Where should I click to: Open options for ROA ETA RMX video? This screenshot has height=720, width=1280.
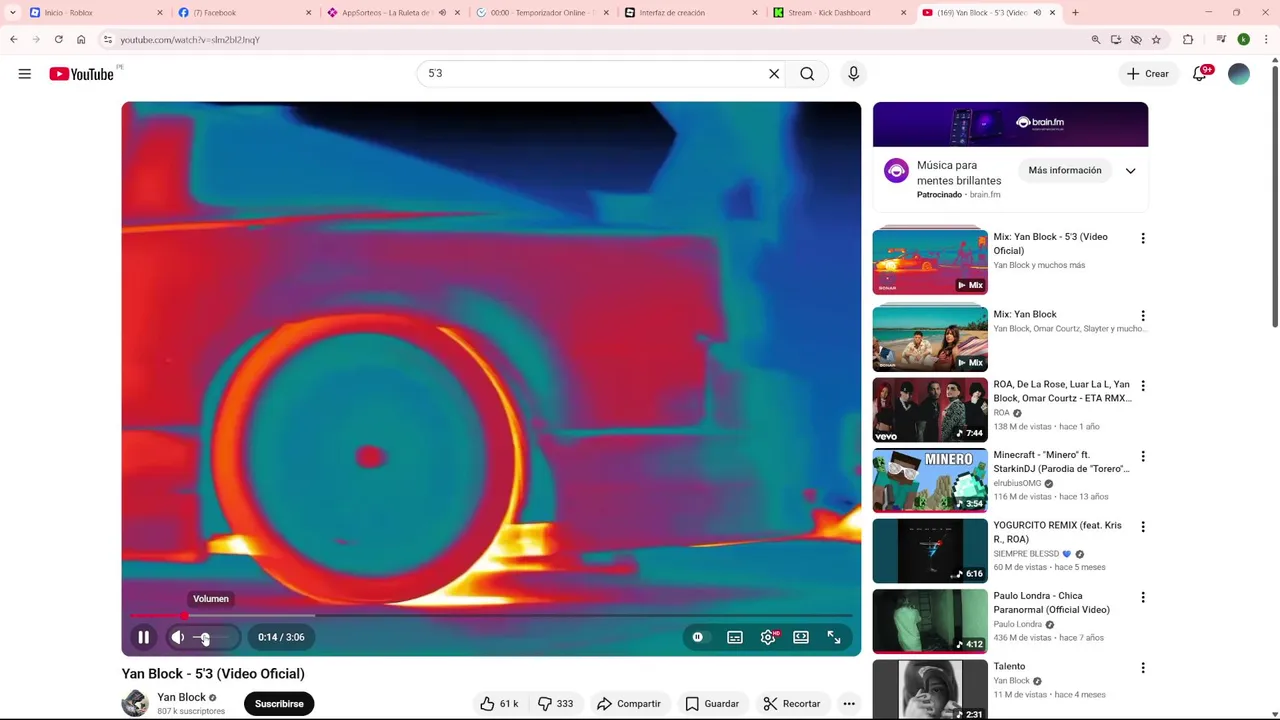coord(1143,385)
